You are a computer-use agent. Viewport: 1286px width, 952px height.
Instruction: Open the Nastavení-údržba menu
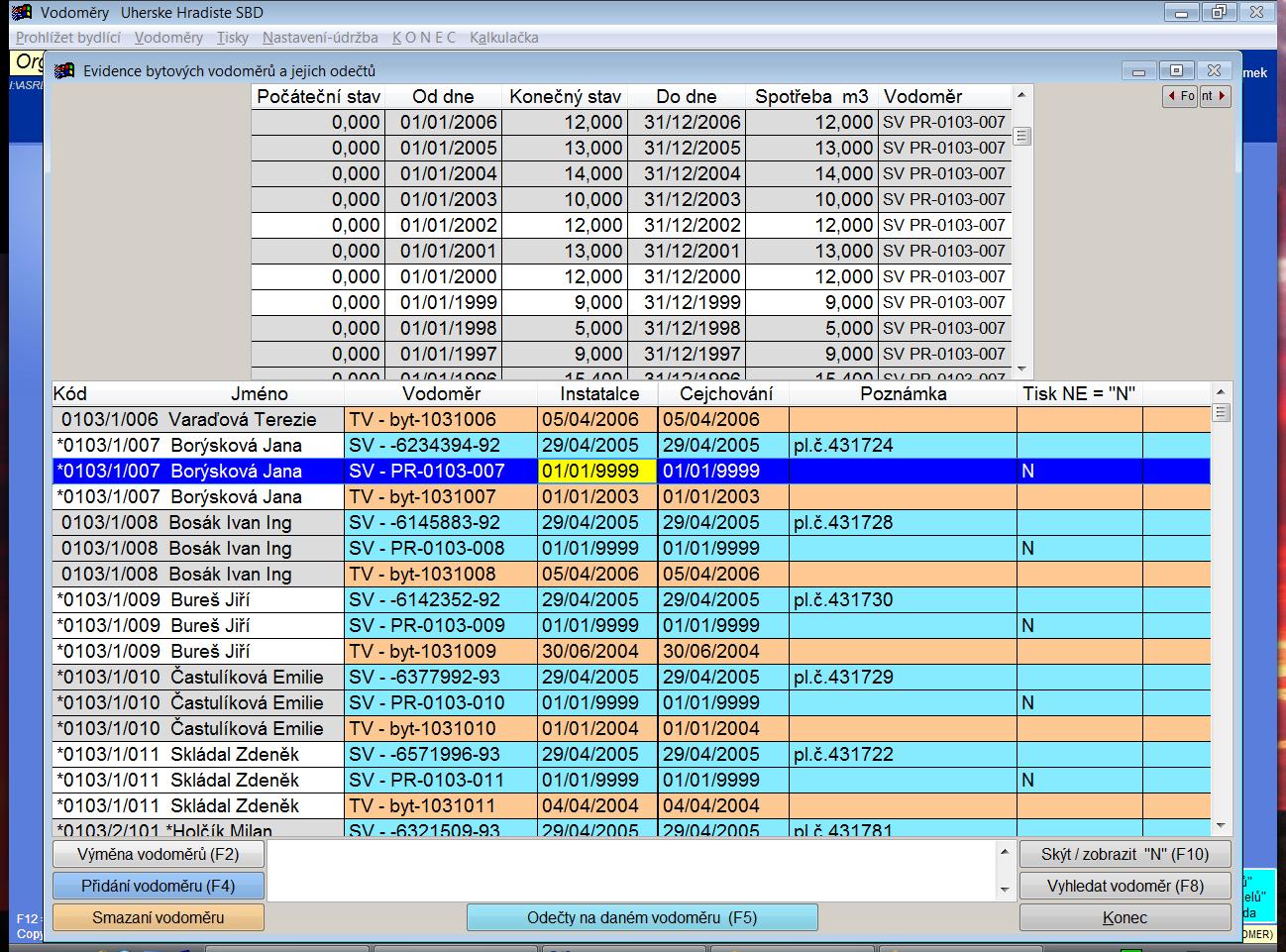click(x=320, y=38)
